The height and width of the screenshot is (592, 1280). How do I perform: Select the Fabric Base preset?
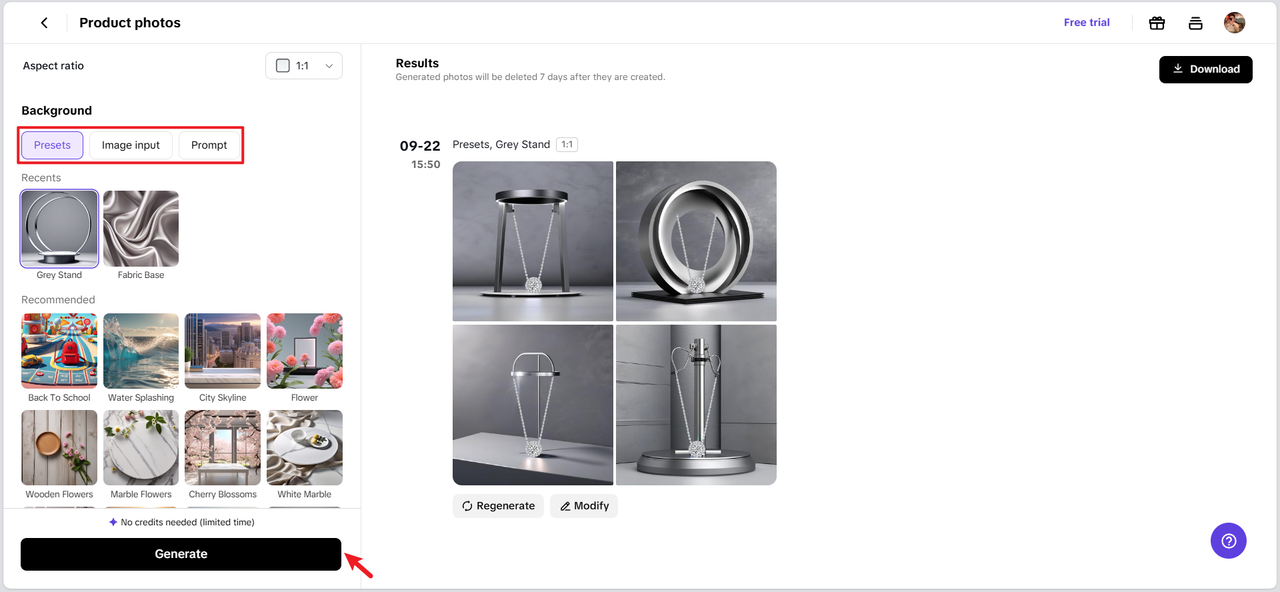(141, 229)
